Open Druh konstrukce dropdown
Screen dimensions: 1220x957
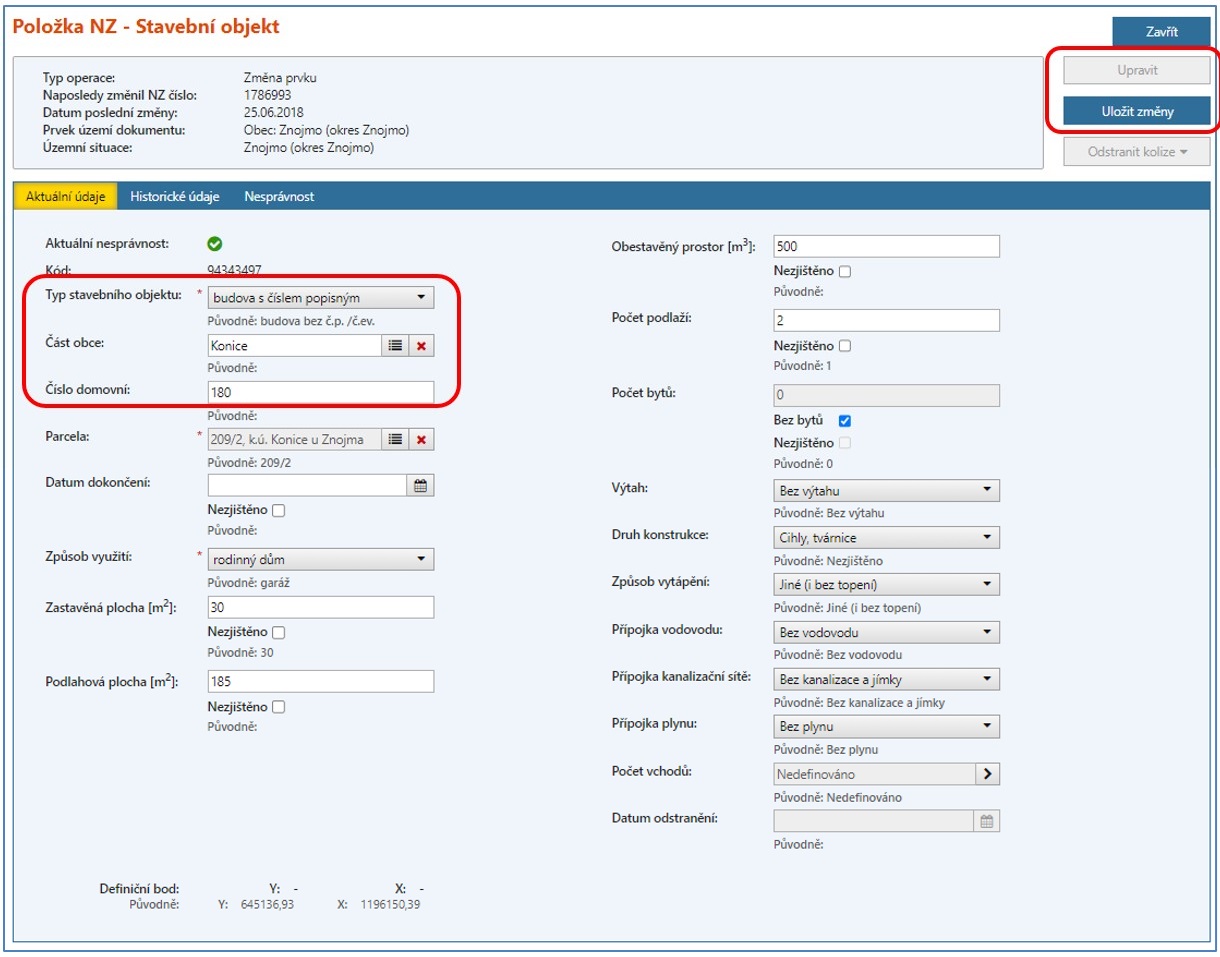(887, 537)
